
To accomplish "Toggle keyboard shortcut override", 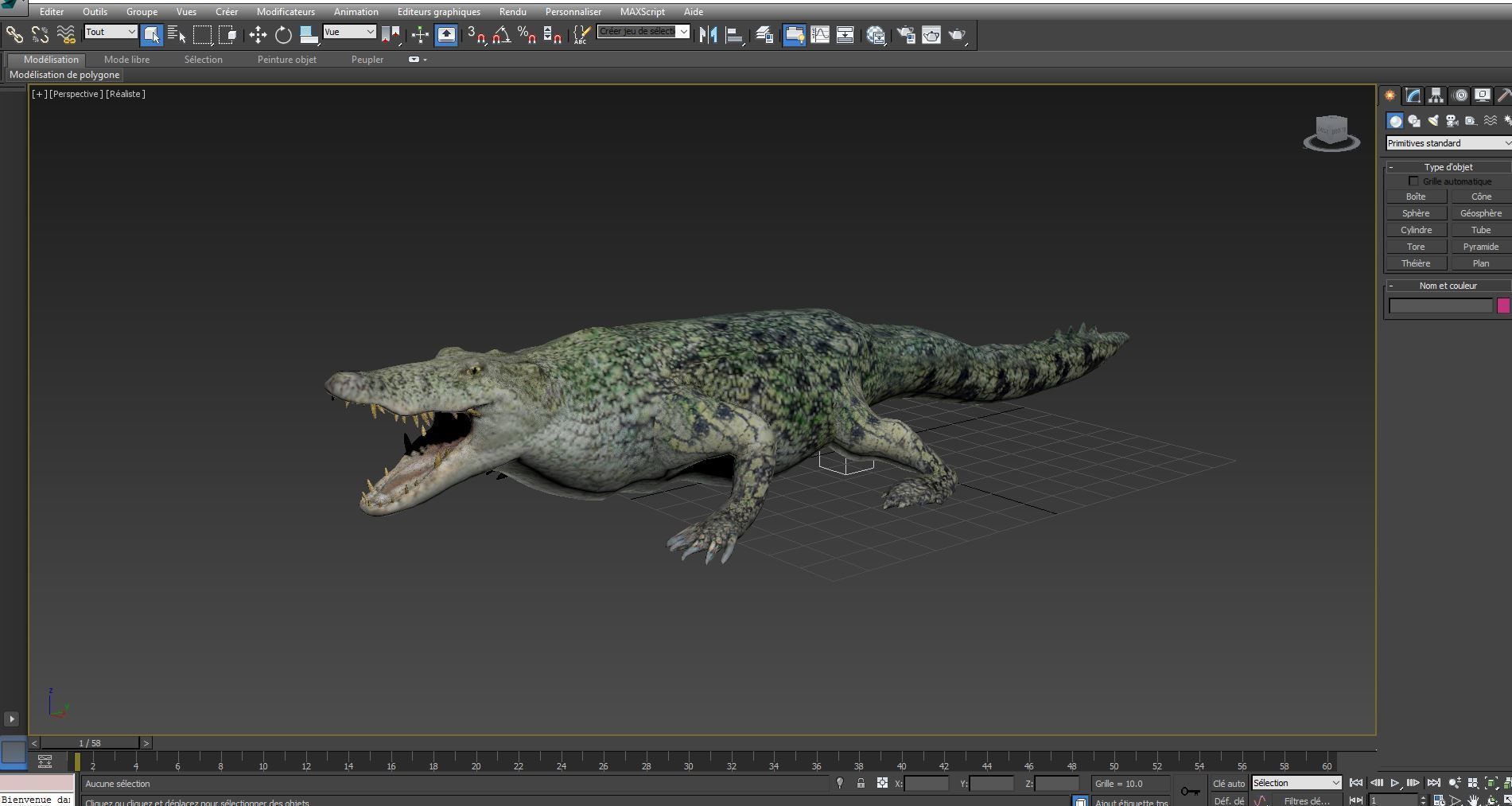I will click(x=446, y=34).
